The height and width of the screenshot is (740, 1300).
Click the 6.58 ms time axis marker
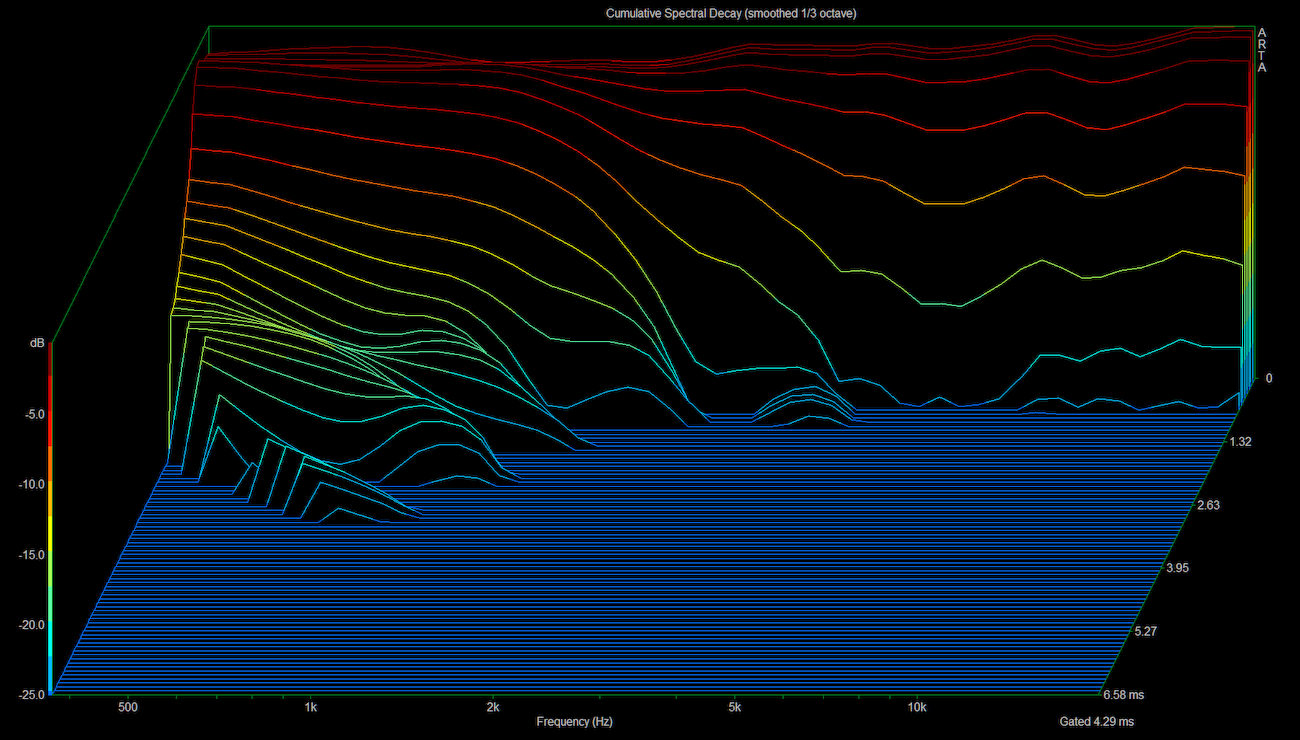tap(1123, 695)
